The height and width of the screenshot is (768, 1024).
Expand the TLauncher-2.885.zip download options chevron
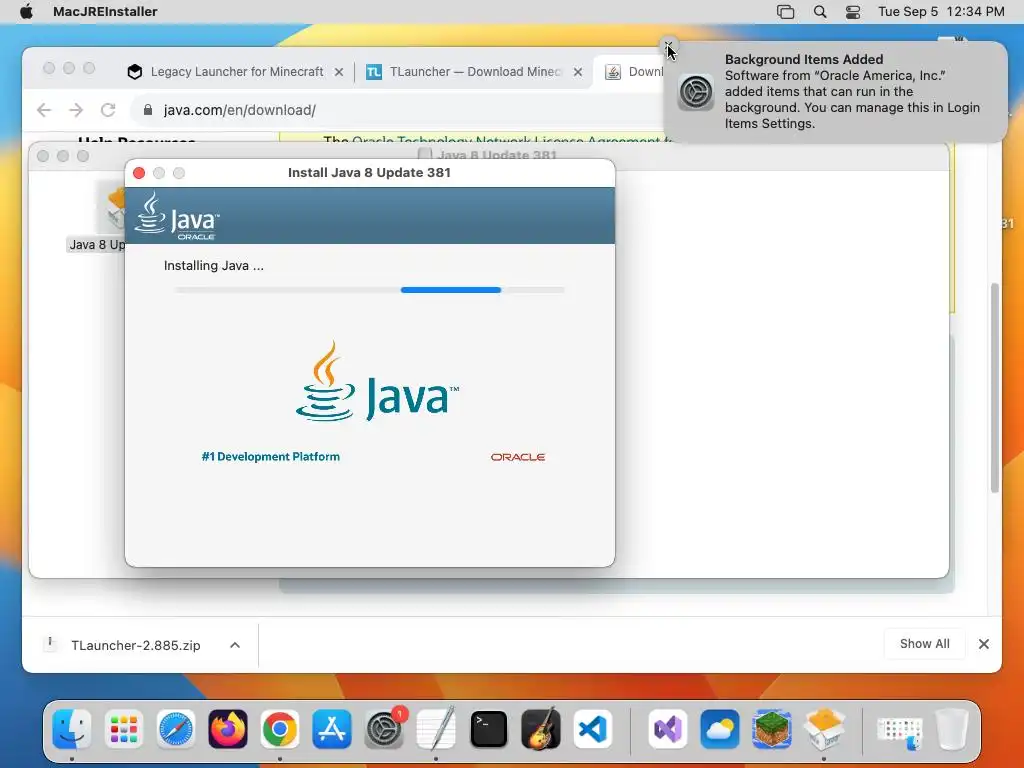(x=235, y=645)
